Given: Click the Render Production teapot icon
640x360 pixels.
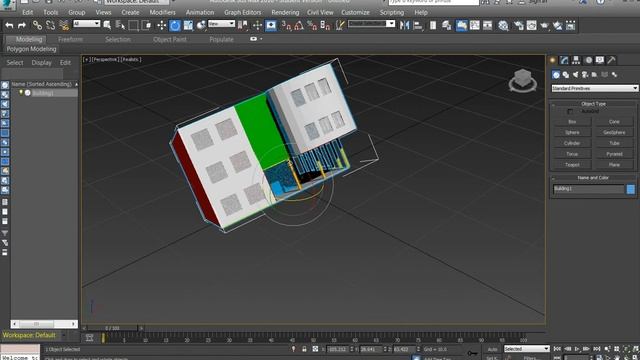Looking at the screenshot, I should (x=545, y=26).
